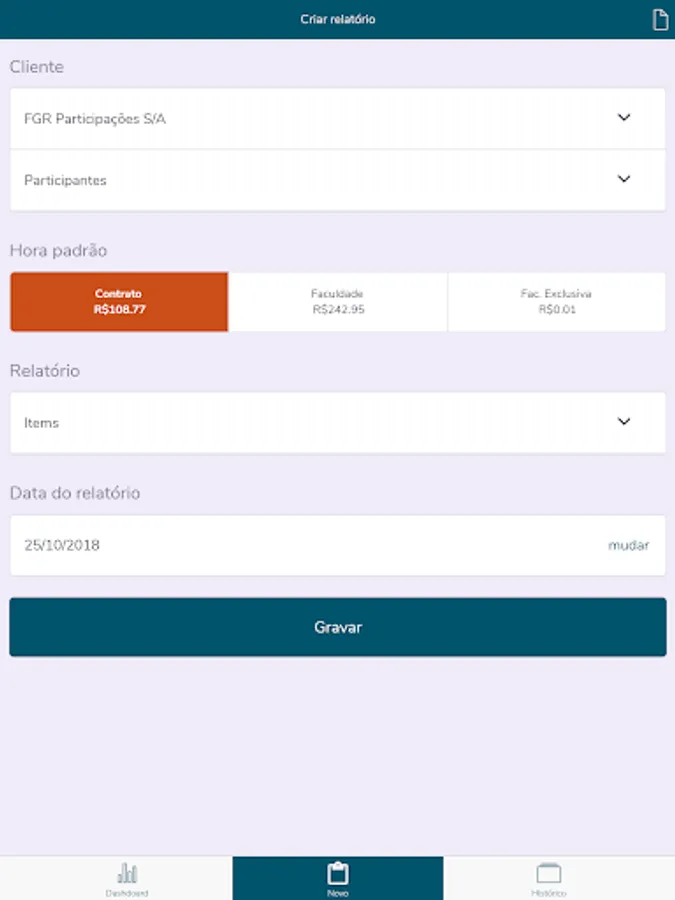Click the document icon in the header
Viewport: 675px width, 900px height.
click(659, 20)
